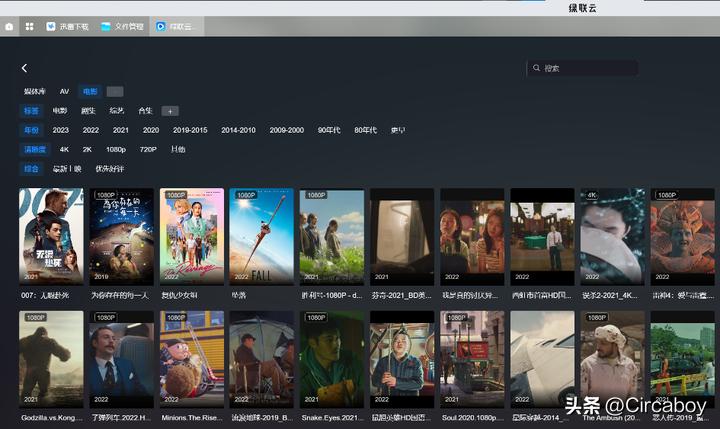Image resolution: width=720 pixels, height=429 pixels.
Task: Click the 标签 filter label
Action: pyautogui.click(x=31, y=111)
